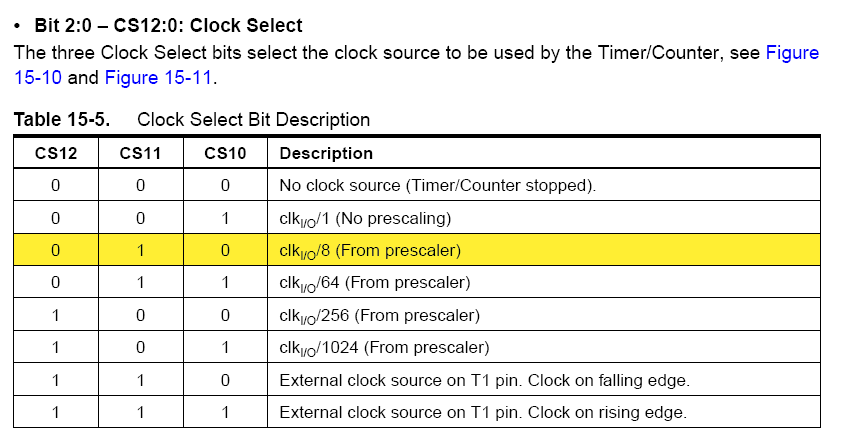Click CS11 value in highlighted yellow row
The width and height of the screenshot is (842, 448).
[141, 250]
